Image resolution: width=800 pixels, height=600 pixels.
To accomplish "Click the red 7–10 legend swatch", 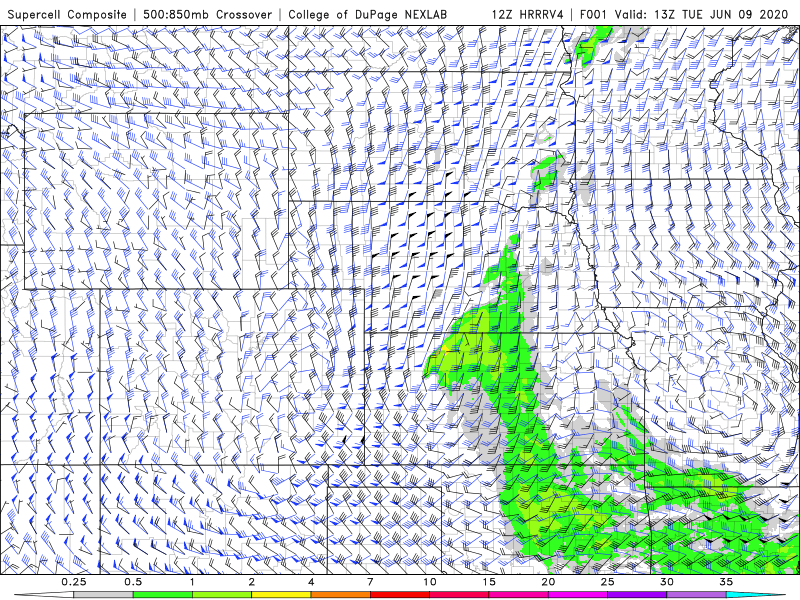I will [399, 595].
